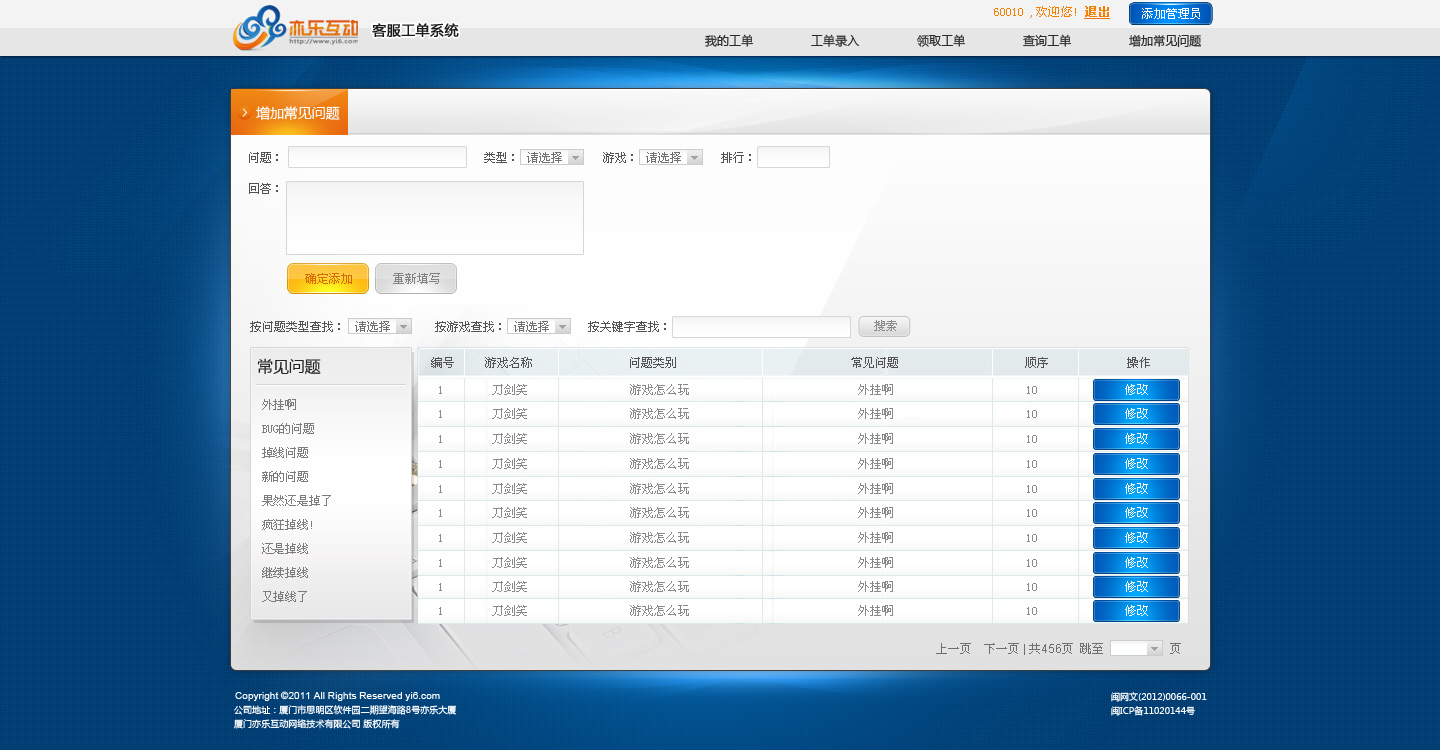Viewport: 1440px width, 750px height.
Task: Open 工单录入 menu
Action: pos(835,41)
